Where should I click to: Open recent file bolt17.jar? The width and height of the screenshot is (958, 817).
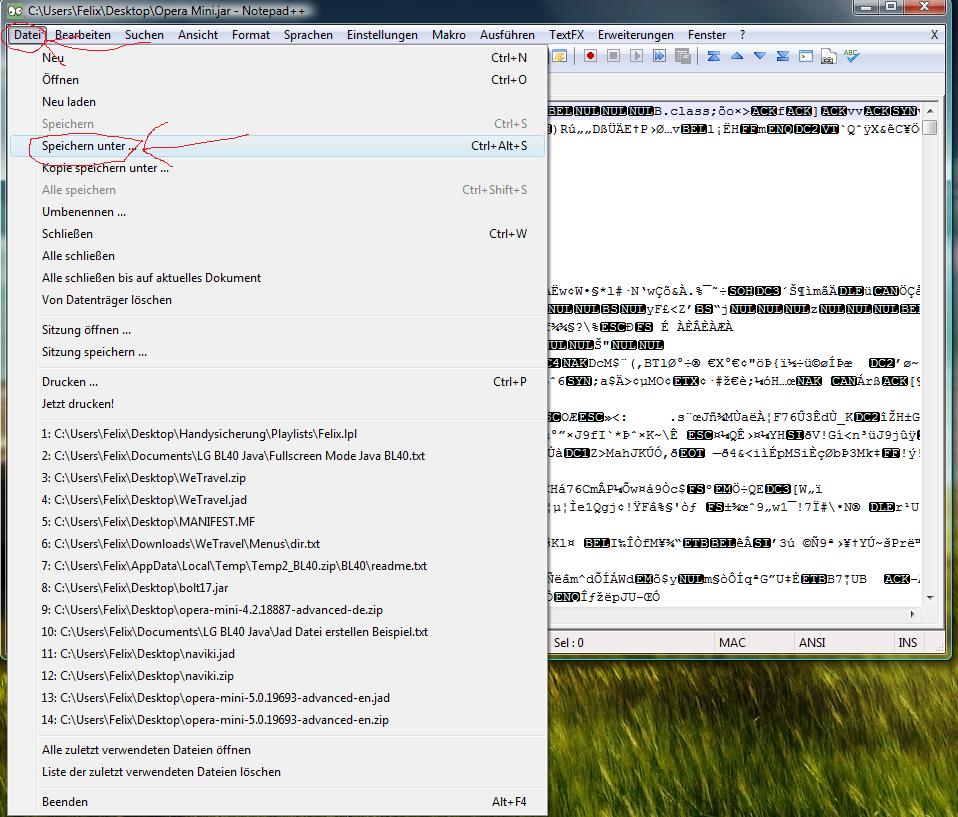click(278, 587)
